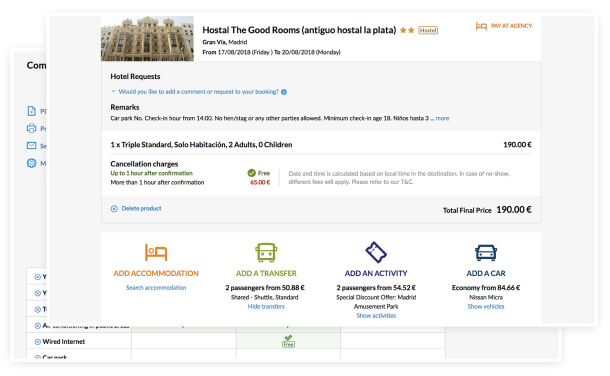Open Search accommodation link
The height and width of the screenshot is (376, 610).
156,287
